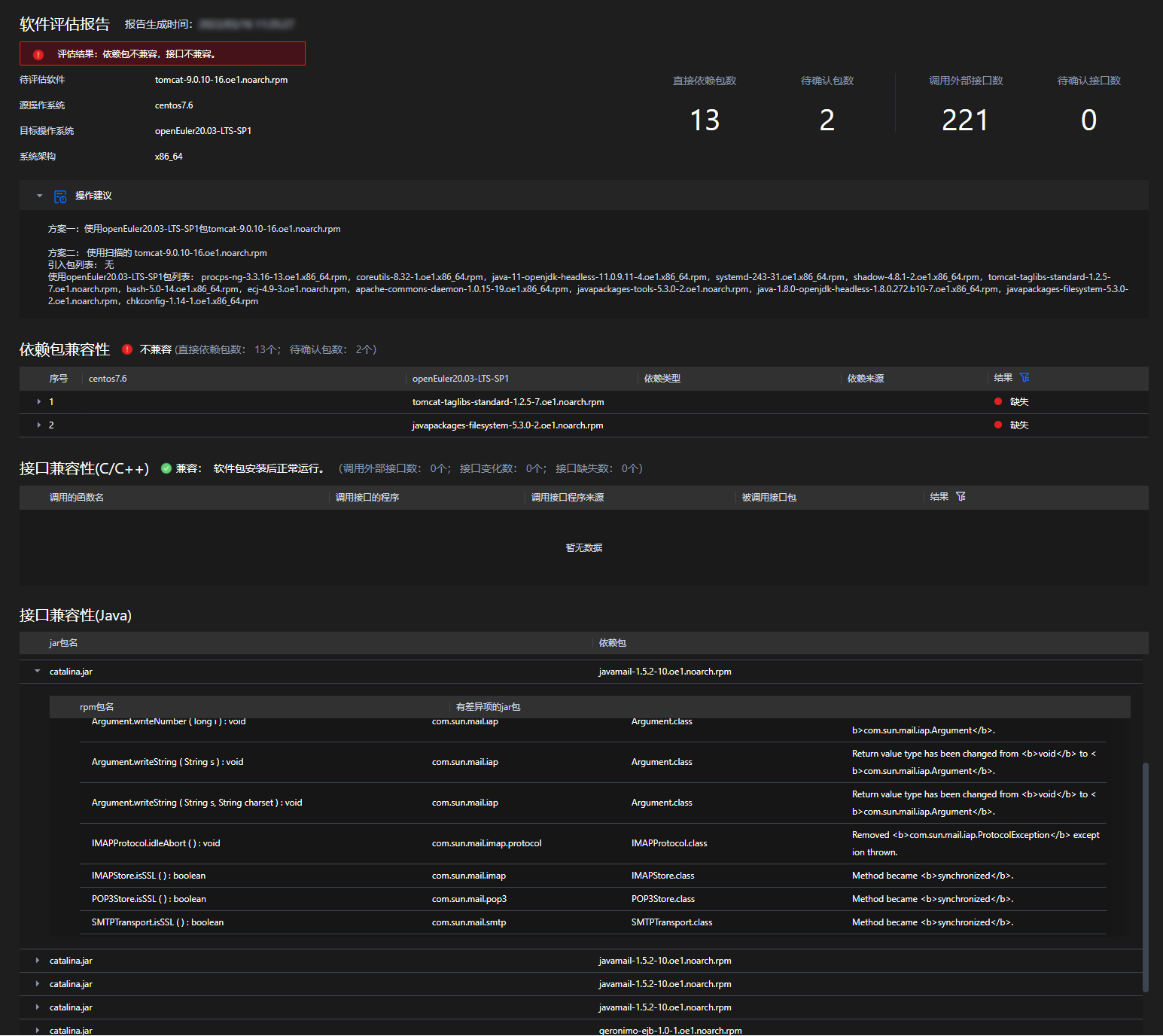Click the 依赖类型 column header

pos(662,379)
